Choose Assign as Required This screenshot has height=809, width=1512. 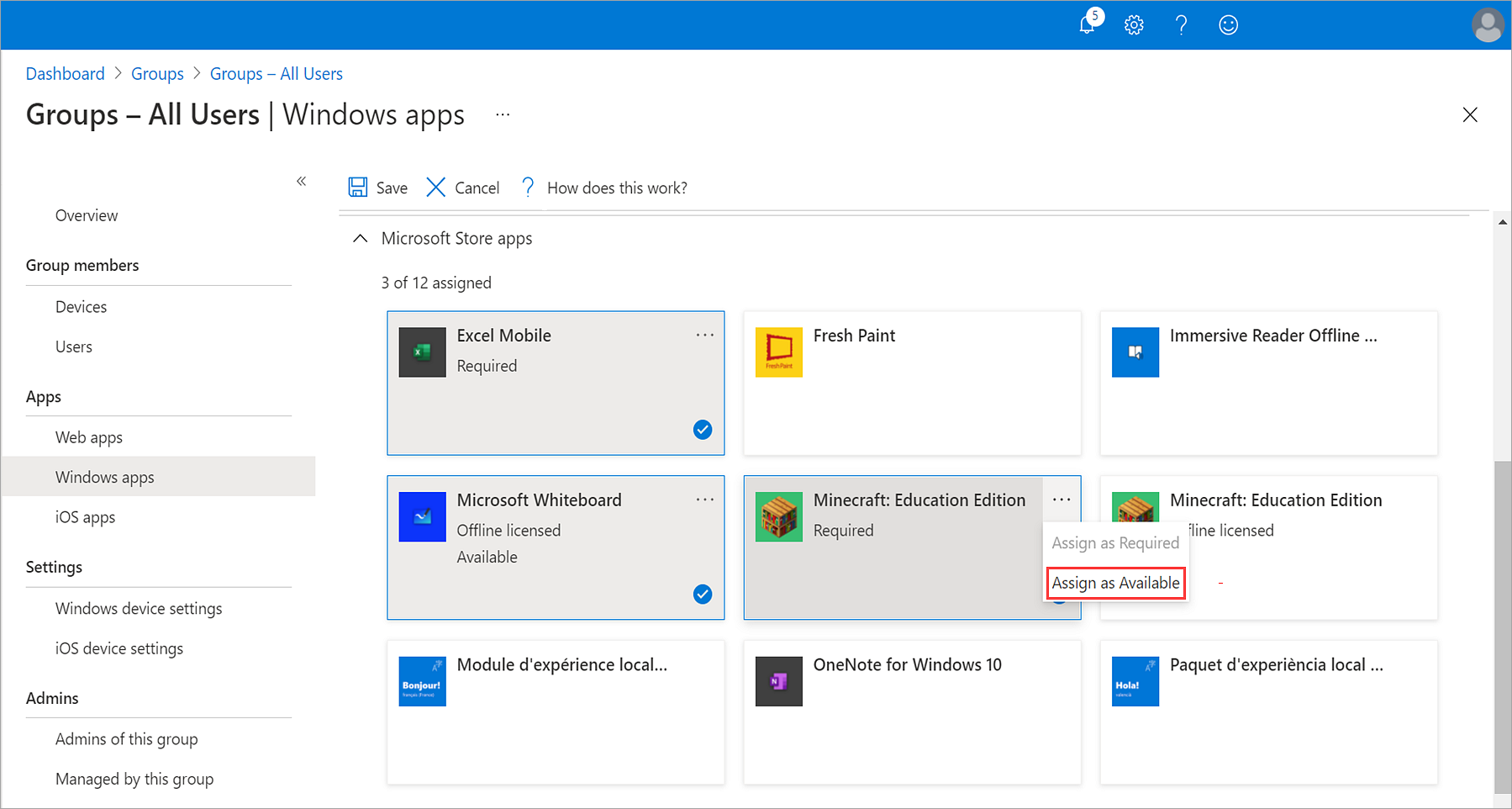pyautogui.click(x=1115, y=543)
